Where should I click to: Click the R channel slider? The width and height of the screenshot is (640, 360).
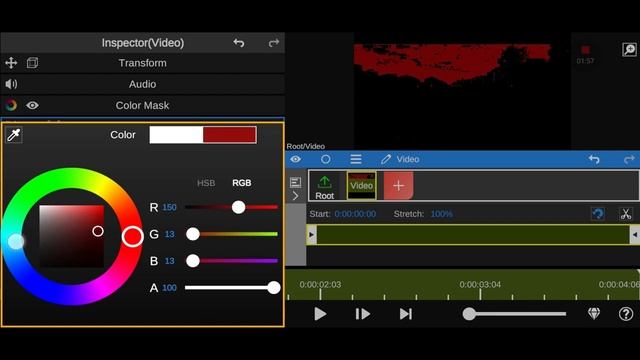(x=231, y=207)
